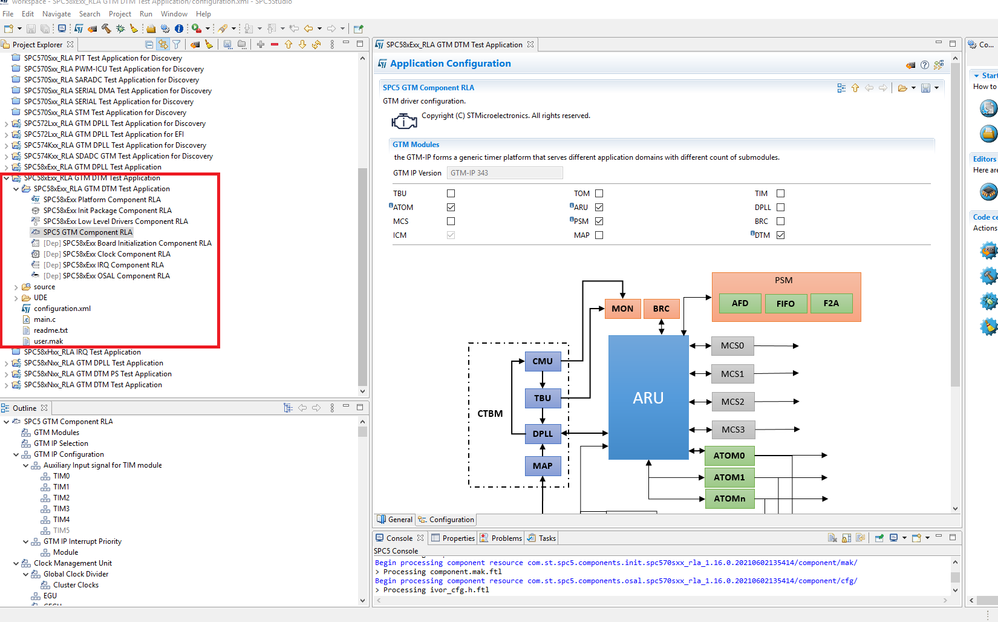Open the save dropdown arrow in GTM Component header
Image resolution: width=998 pixels, height=622 pixels.
click(x=936, y=88)
